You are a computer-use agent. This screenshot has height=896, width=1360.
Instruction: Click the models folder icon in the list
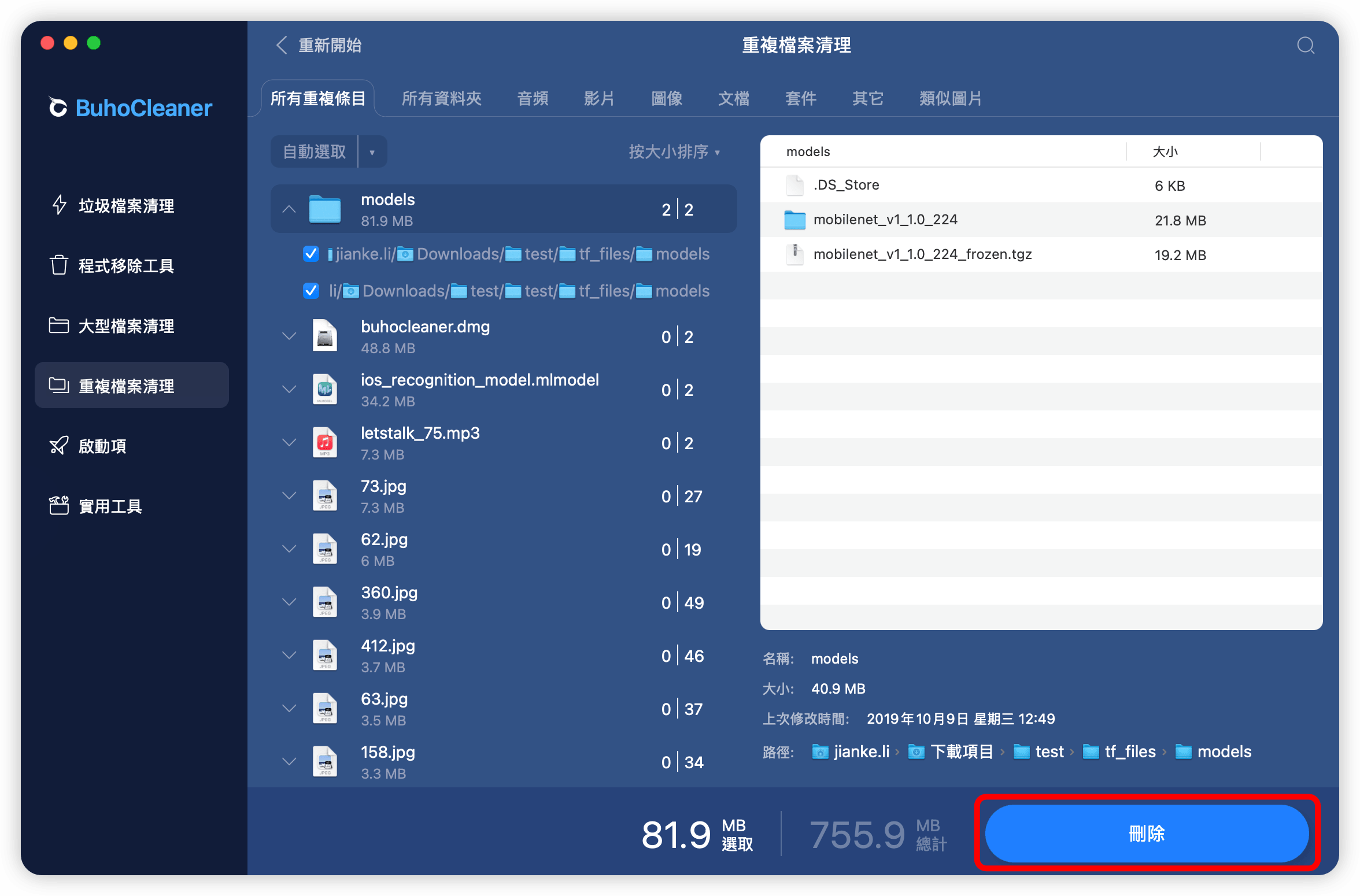(325, 209)
